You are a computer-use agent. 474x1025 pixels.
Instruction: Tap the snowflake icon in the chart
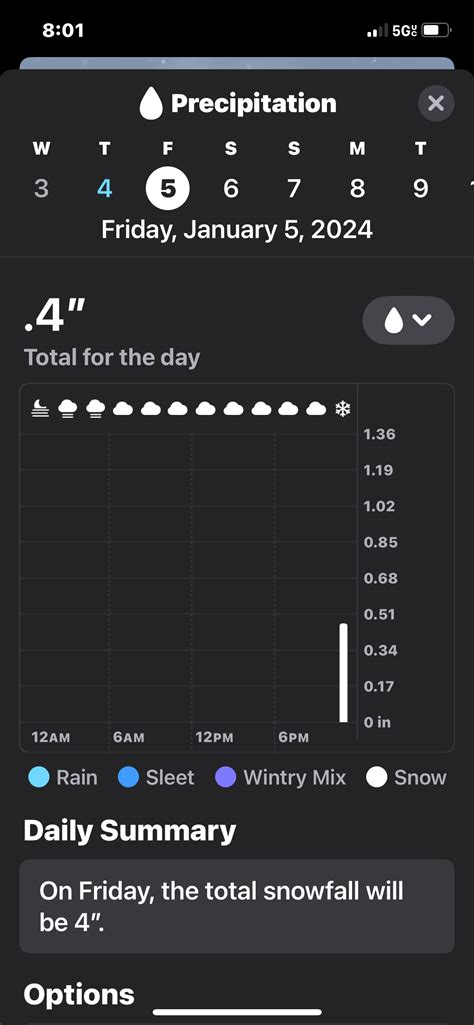(x=343, y=409)
